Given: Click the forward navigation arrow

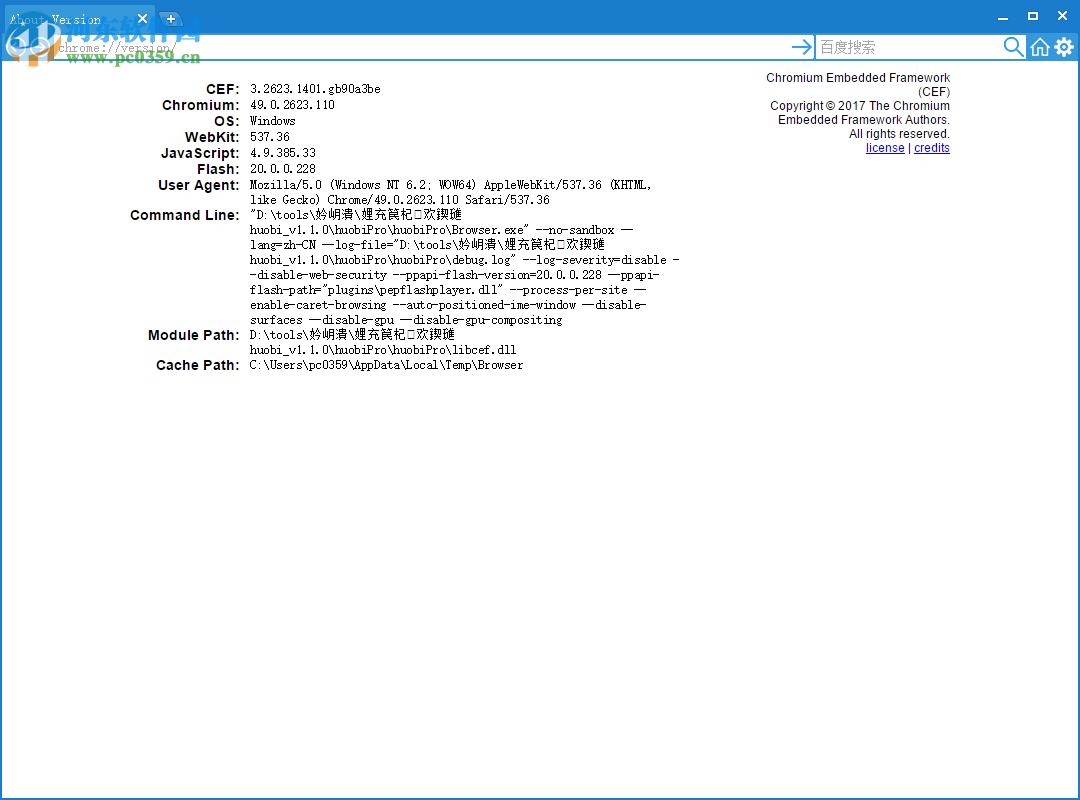Looking at the screenshot, I should (x=40, y=47).
